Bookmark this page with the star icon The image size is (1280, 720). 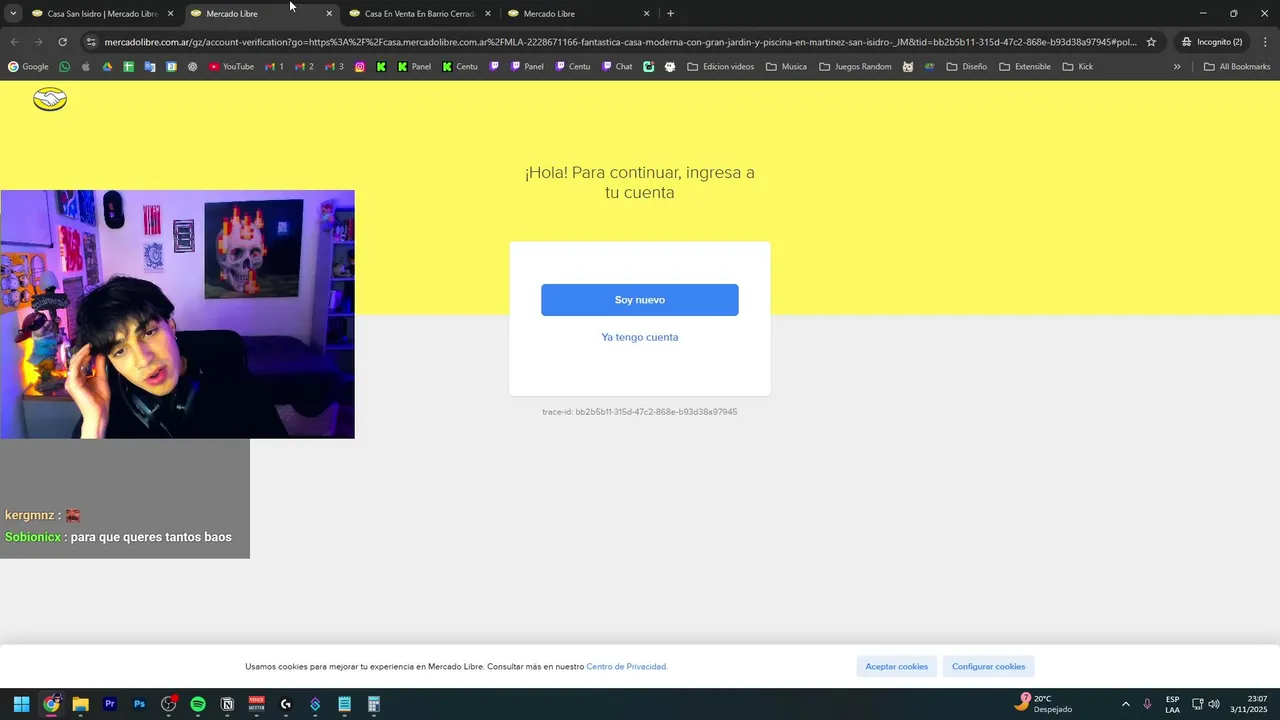pyautogui.click(x=1151, y=42)
